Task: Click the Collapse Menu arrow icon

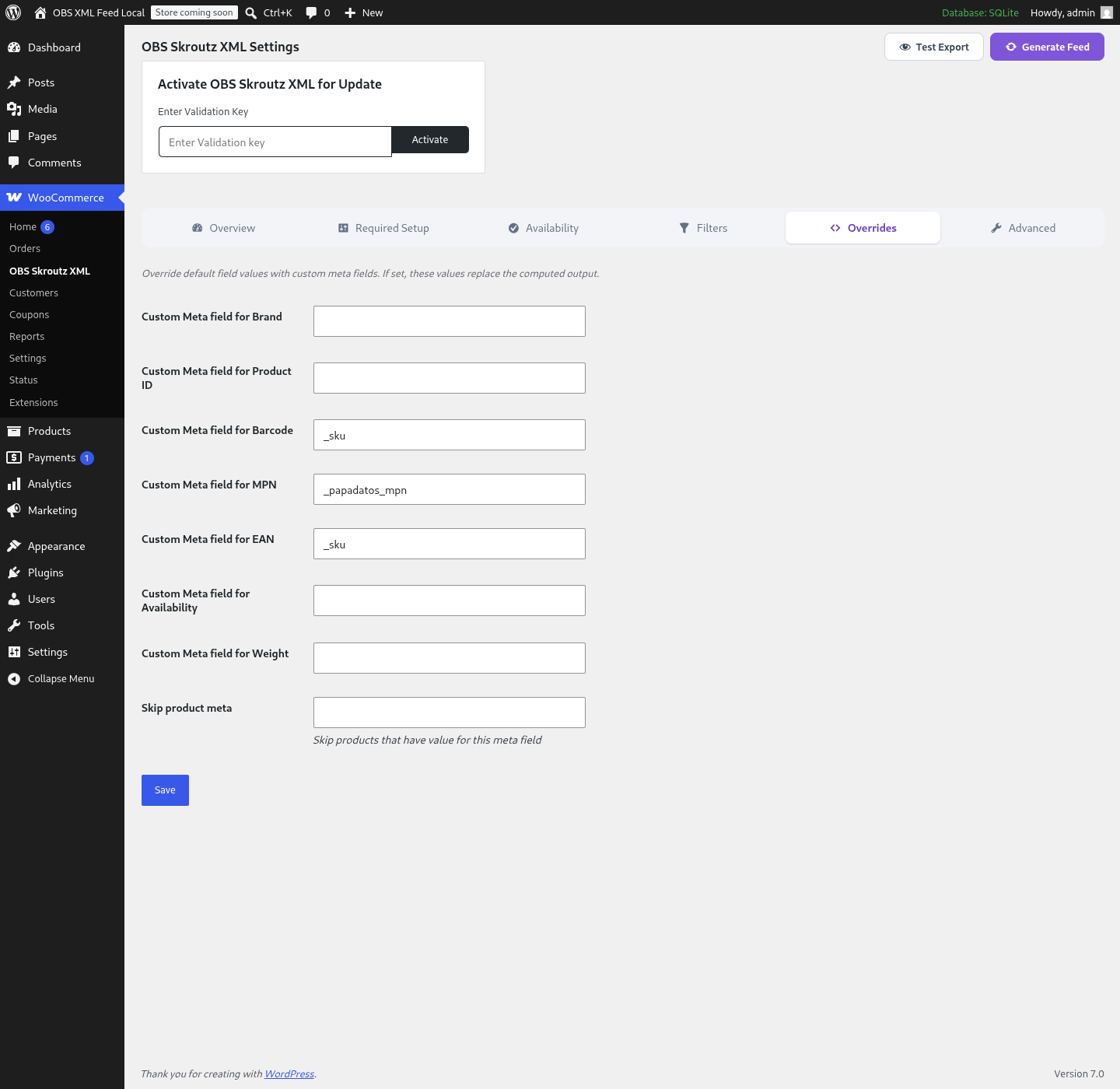Action: coord(14,679)
